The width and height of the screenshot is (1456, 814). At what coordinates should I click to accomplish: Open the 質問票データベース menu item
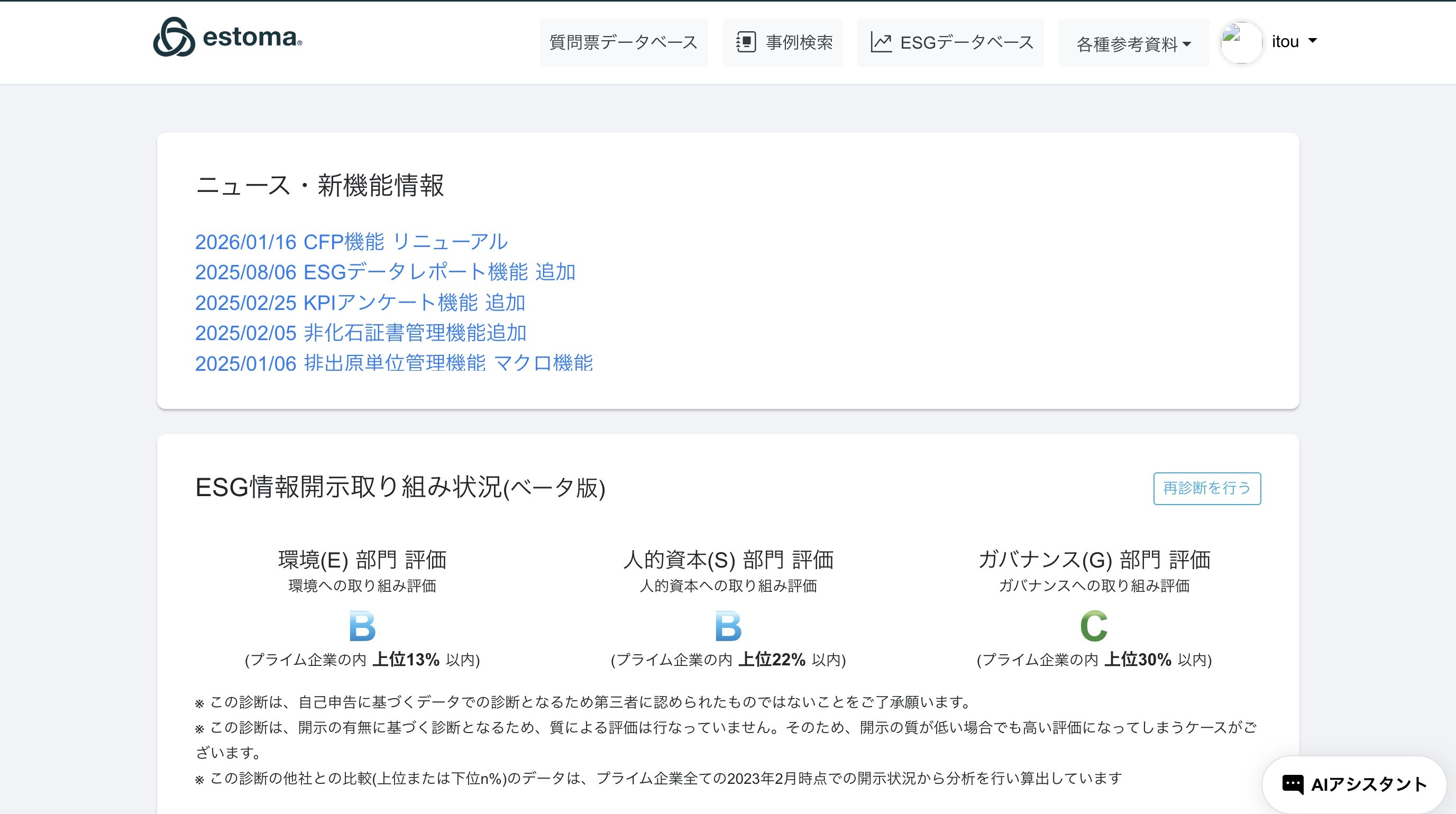[x=624, y=42]
